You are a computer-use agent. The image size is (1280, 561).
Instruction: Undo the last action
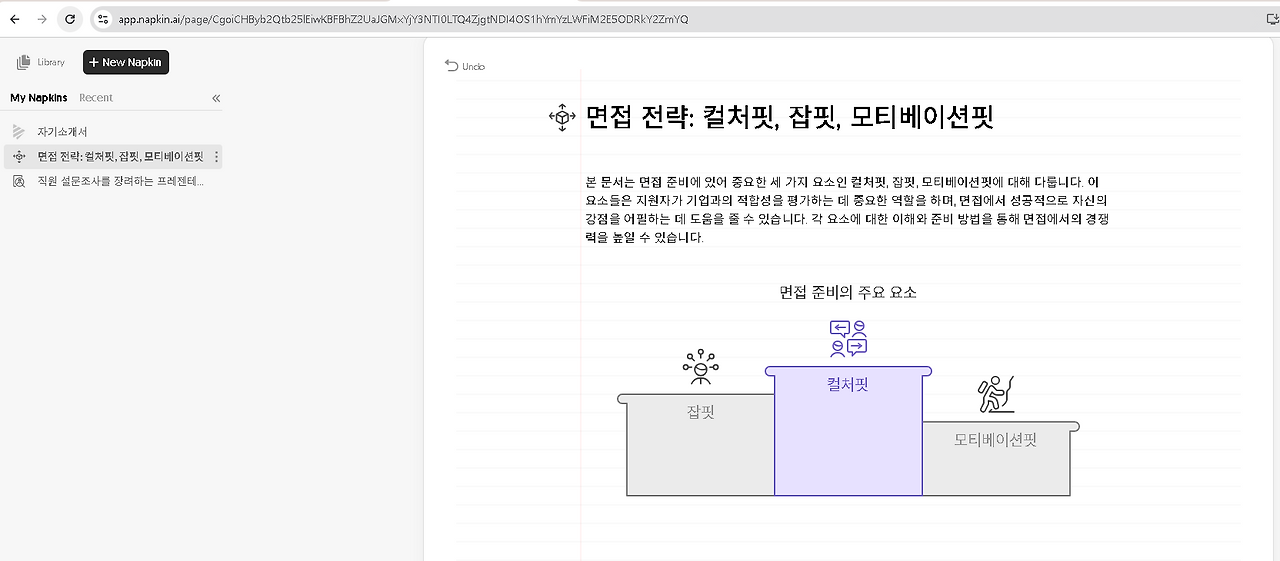[465, 66]
